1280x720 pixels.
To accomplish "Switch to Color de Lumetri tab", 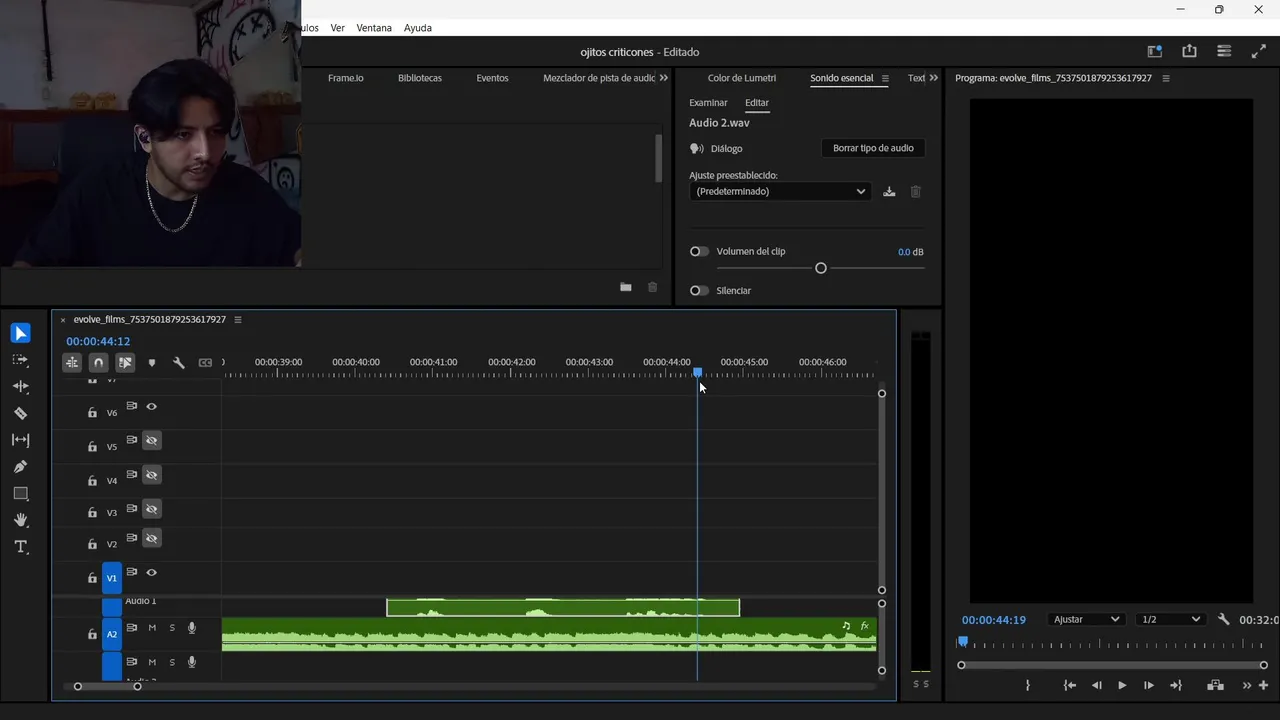I will tap(742, 78).
